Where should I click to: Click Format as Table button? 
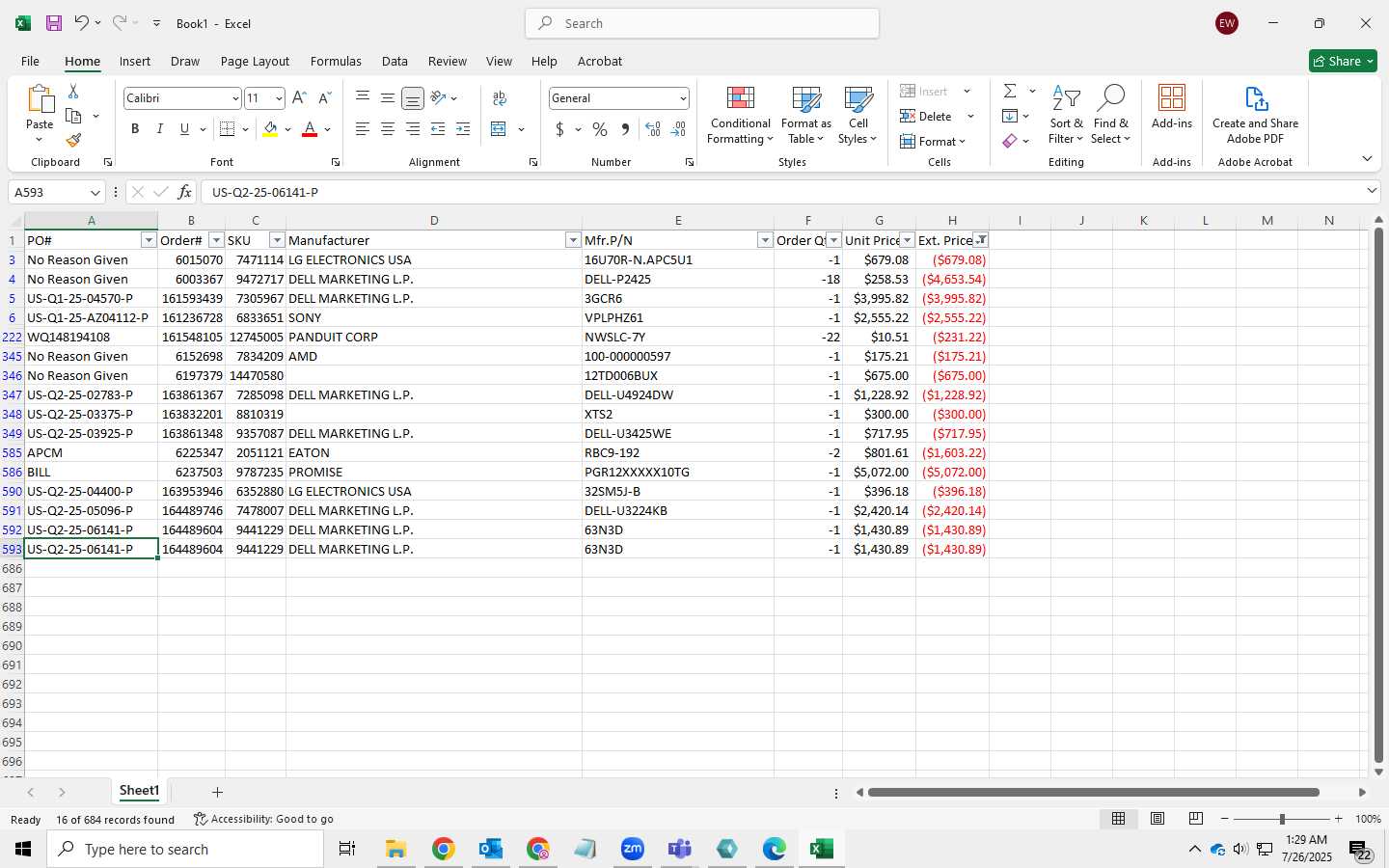tap(806, 115)
